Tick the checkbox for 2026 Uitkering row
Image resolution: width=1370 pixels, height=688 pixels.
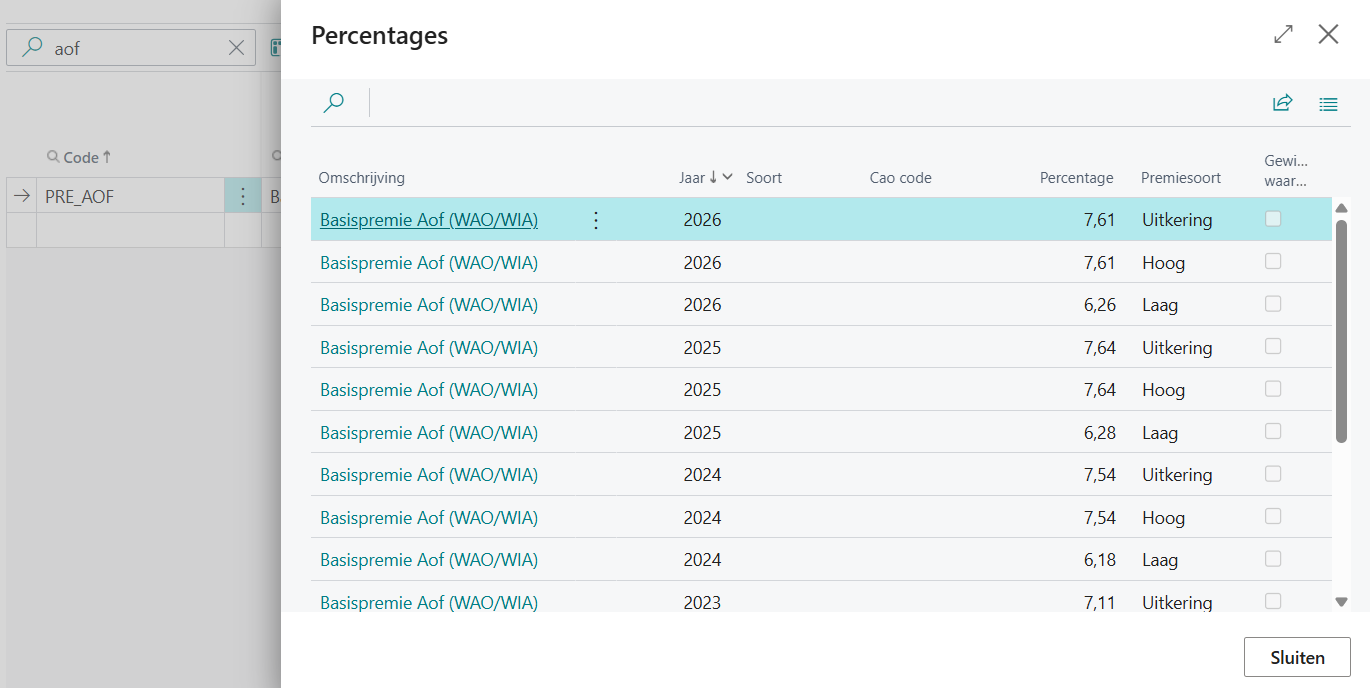(x=1273, y=219)
